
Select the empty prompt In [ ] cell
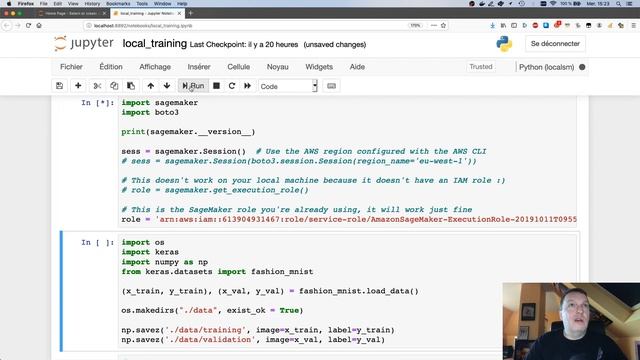click(x=98, y=242)
